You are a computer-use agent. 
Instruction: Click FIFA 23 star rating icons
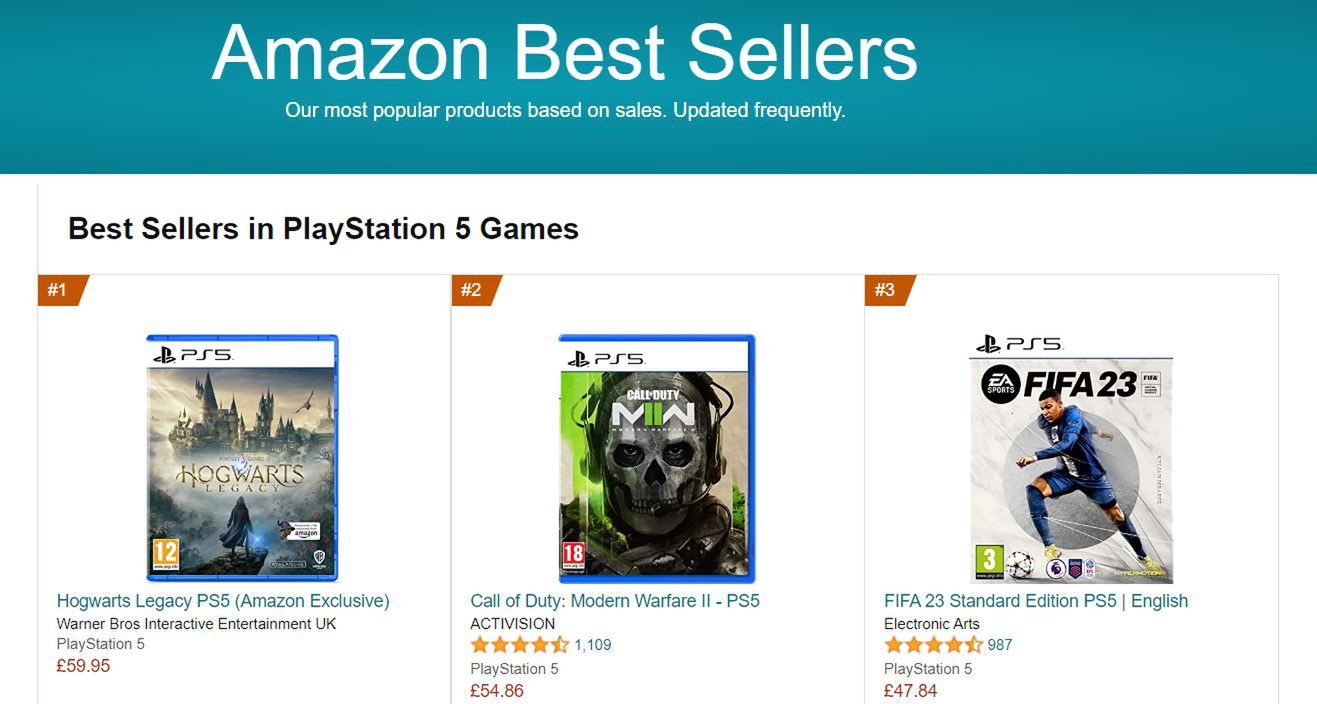pos(933,645)
